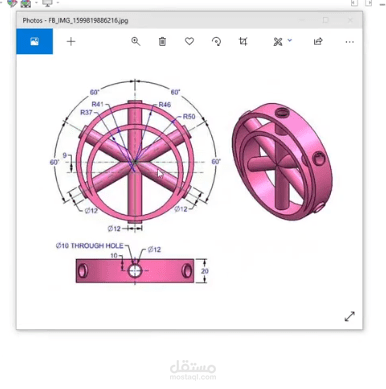The image size is (386, 389).
Task: Click the R46 dimension label
Action: point(165,105)
